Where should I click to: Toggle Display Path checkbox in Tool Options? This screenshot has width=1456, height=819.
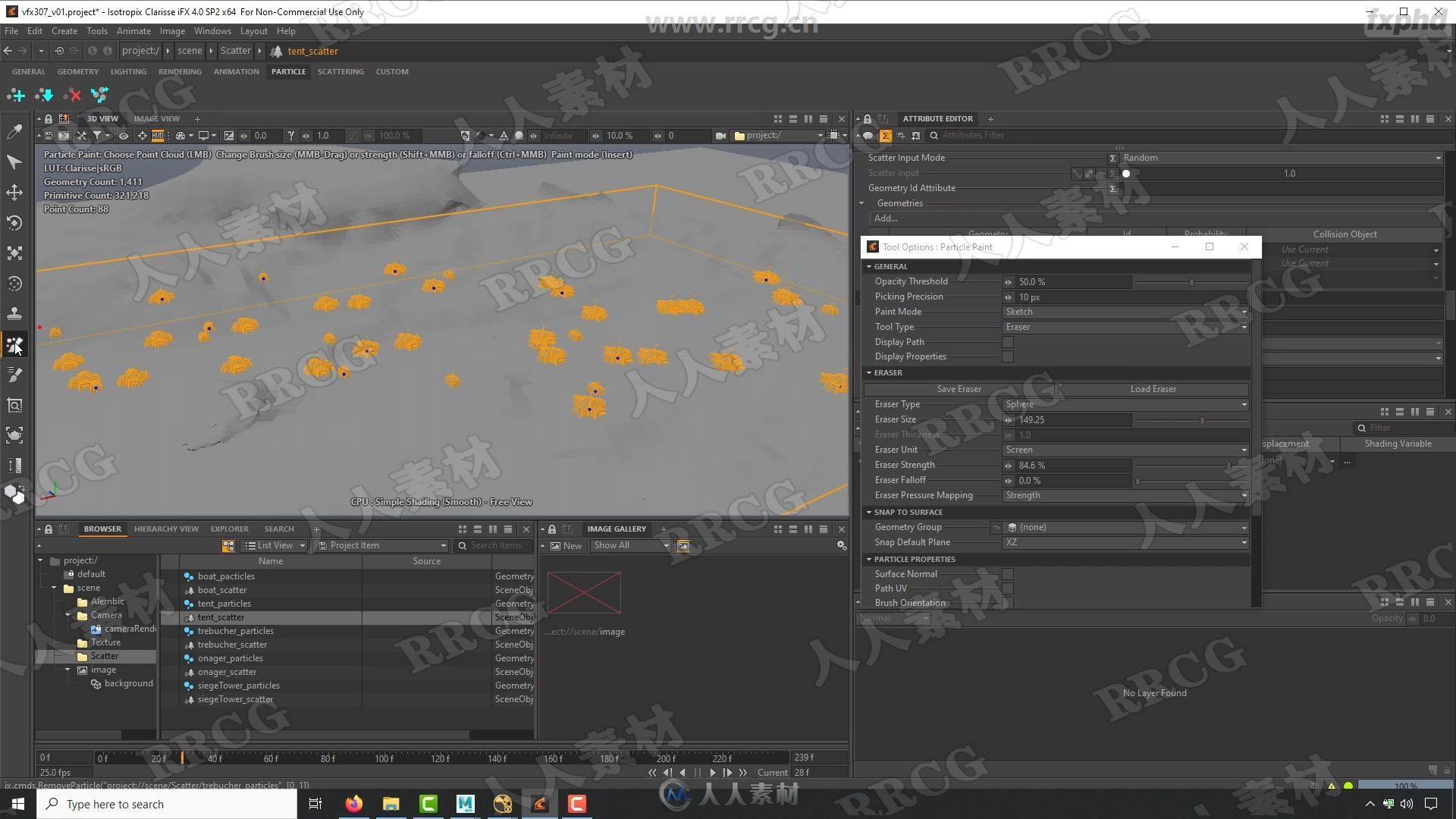point(1007,341)
